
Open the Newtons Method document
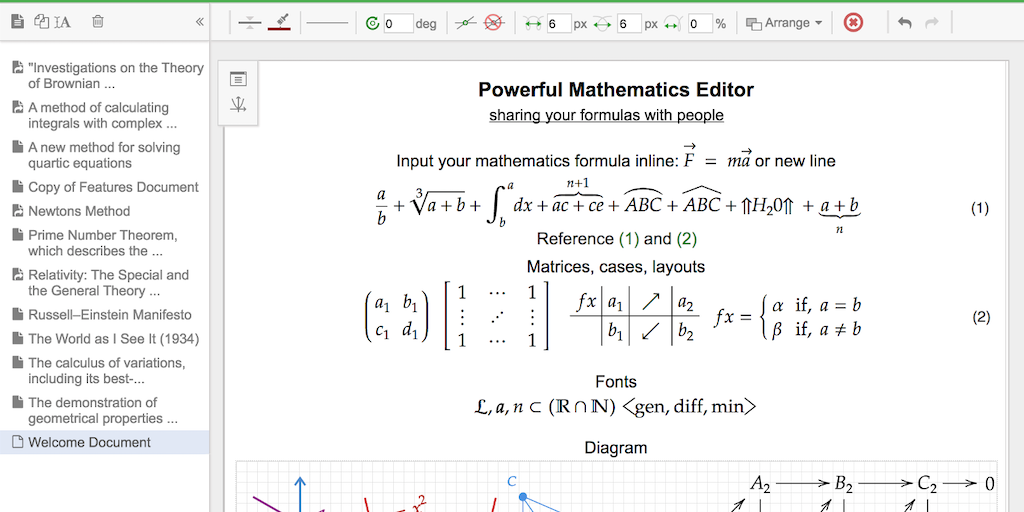pos(79,212)
